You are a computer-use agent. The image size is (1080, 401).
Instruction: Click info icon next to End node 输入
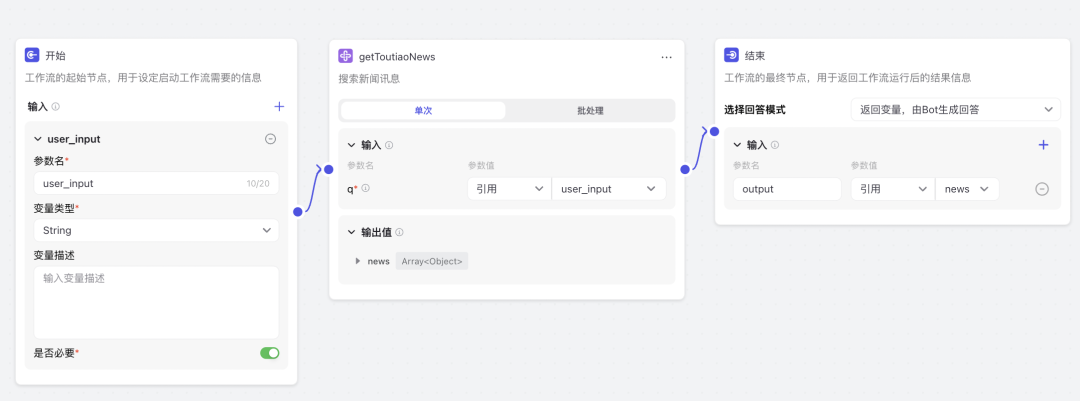(x=775, y=145)
